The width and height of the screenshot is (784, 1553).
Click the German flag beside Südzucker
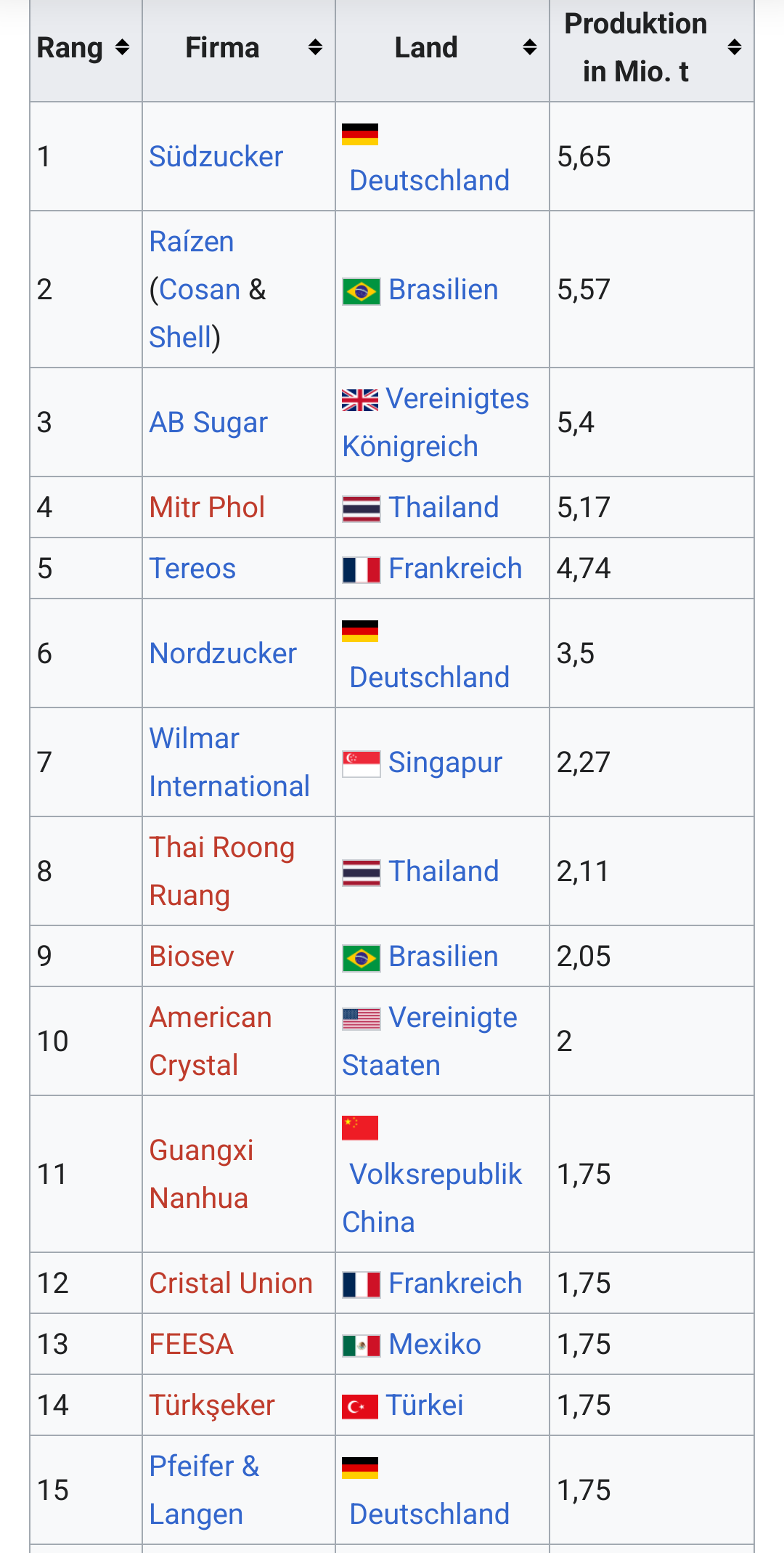(x=360, y=134)
